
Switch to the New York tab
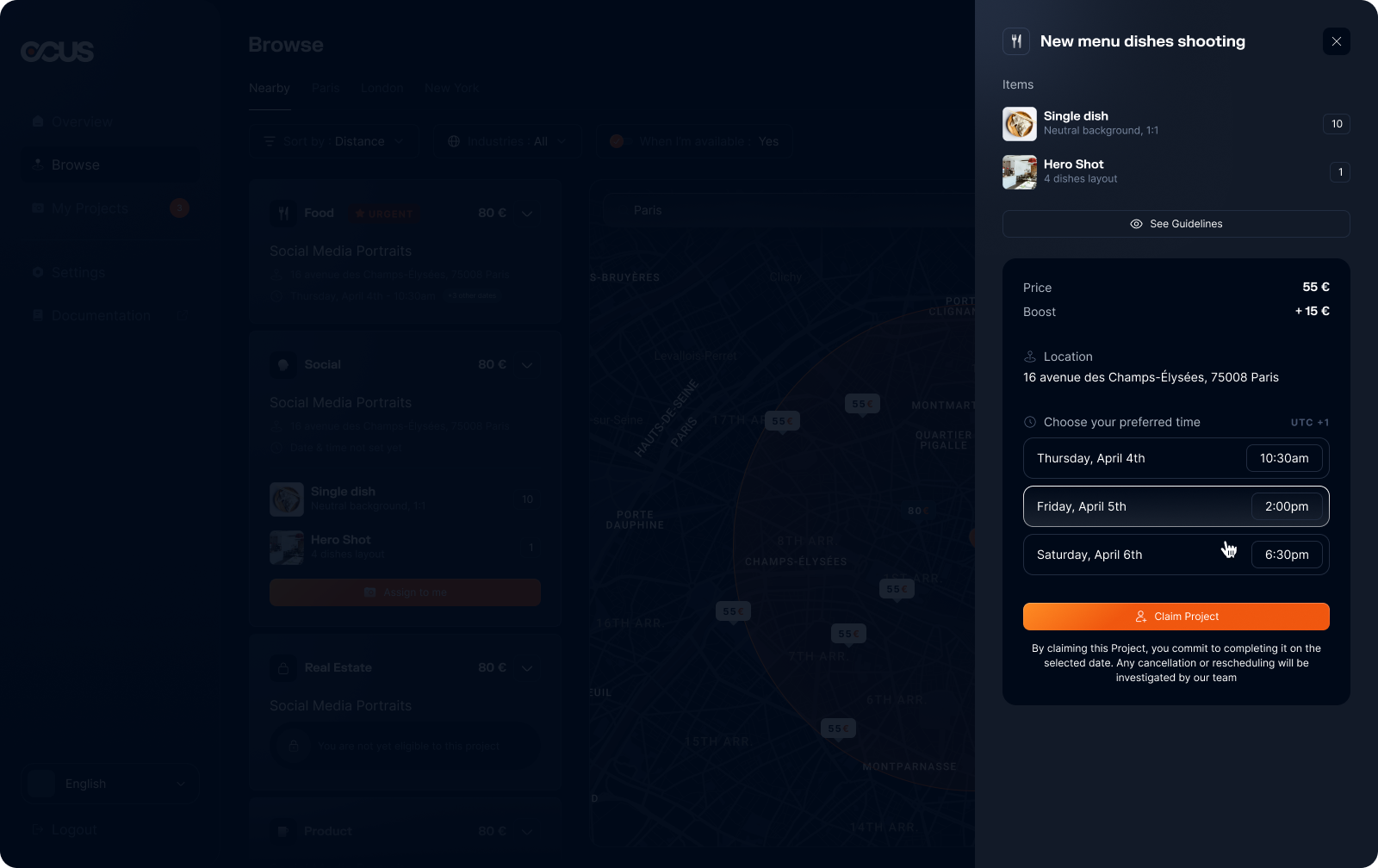pos(451,88)
